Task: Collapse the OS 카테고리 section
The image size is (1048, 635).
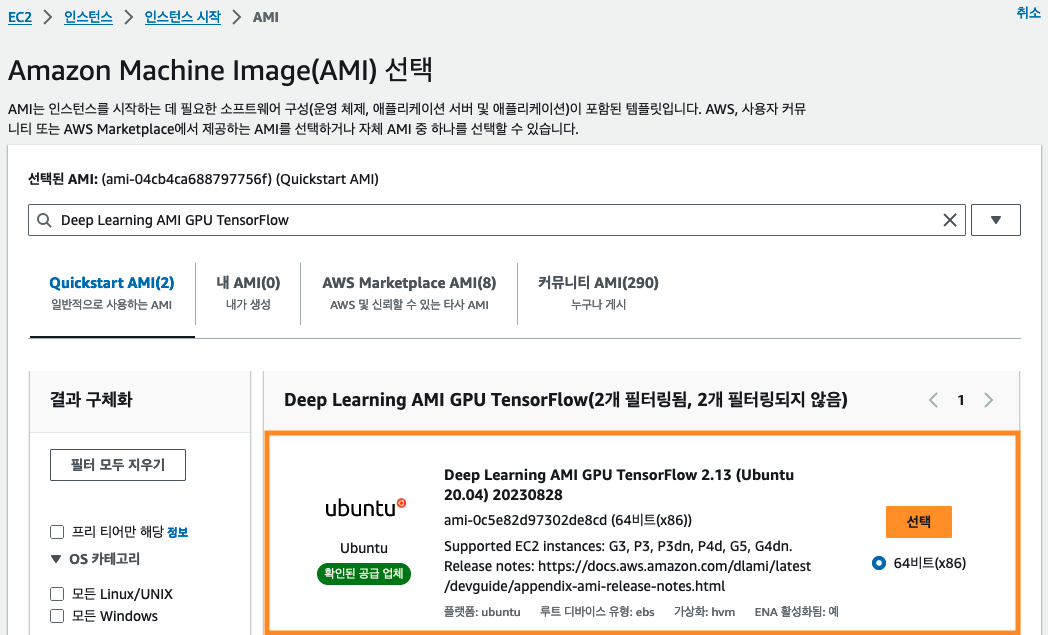Action: (95, 559)
